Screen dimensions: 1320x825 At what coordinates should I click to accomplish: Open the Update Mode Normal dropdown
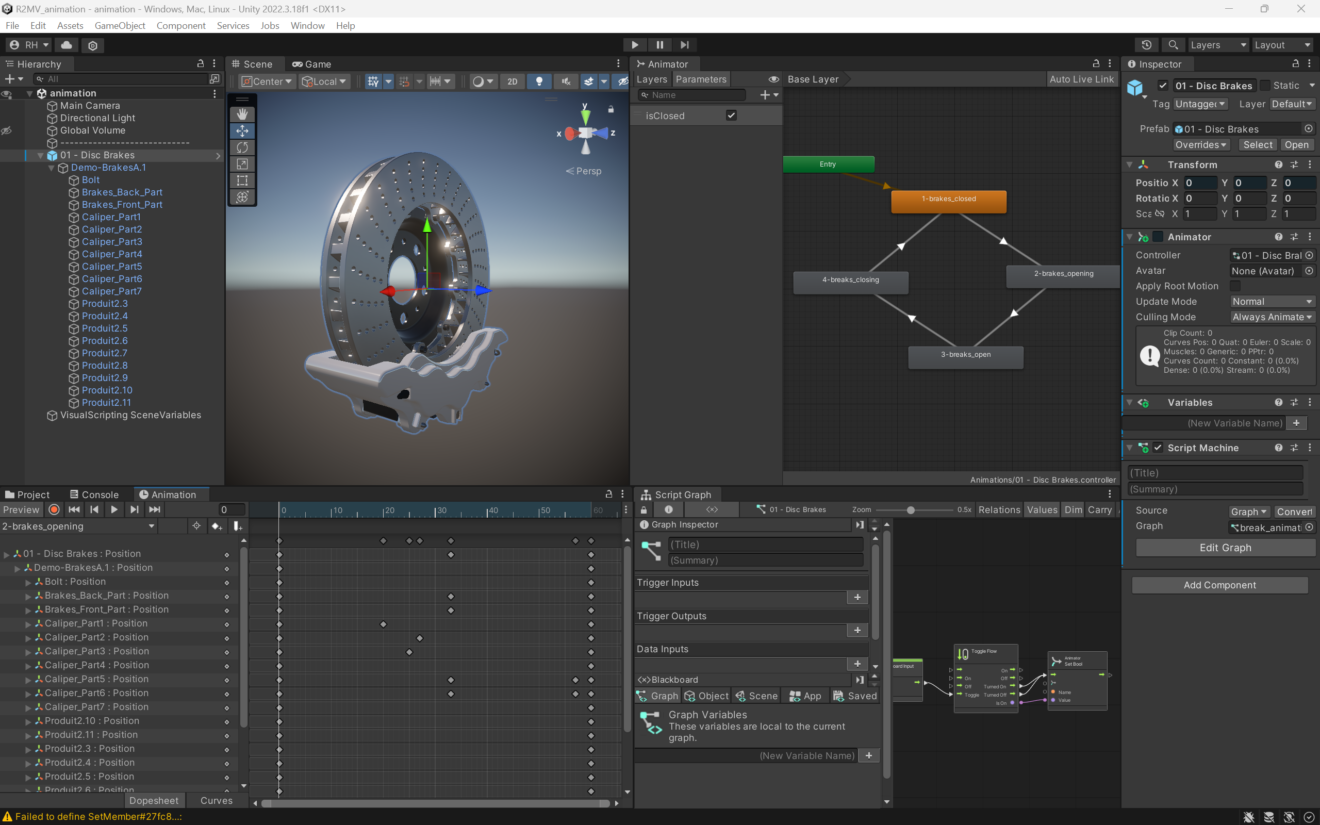(x=1272, y=301)
